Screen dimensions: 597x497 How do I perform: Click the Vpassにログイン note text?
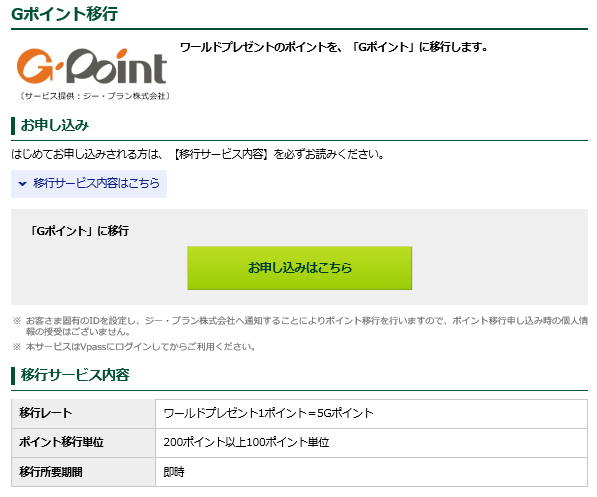click(x=140, y=347)
